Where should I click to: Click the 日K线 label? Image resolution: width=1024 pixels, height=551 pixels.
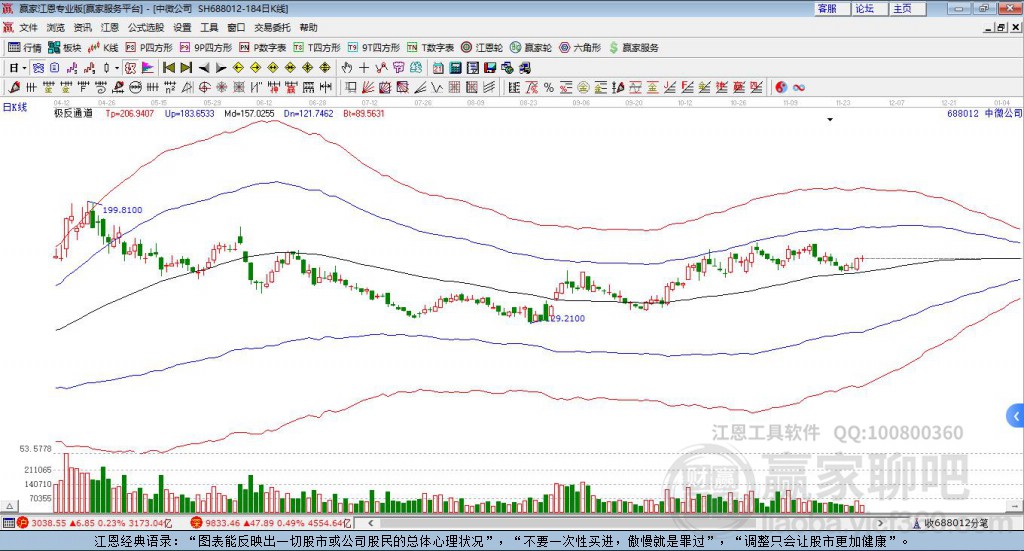click(15, 108)
